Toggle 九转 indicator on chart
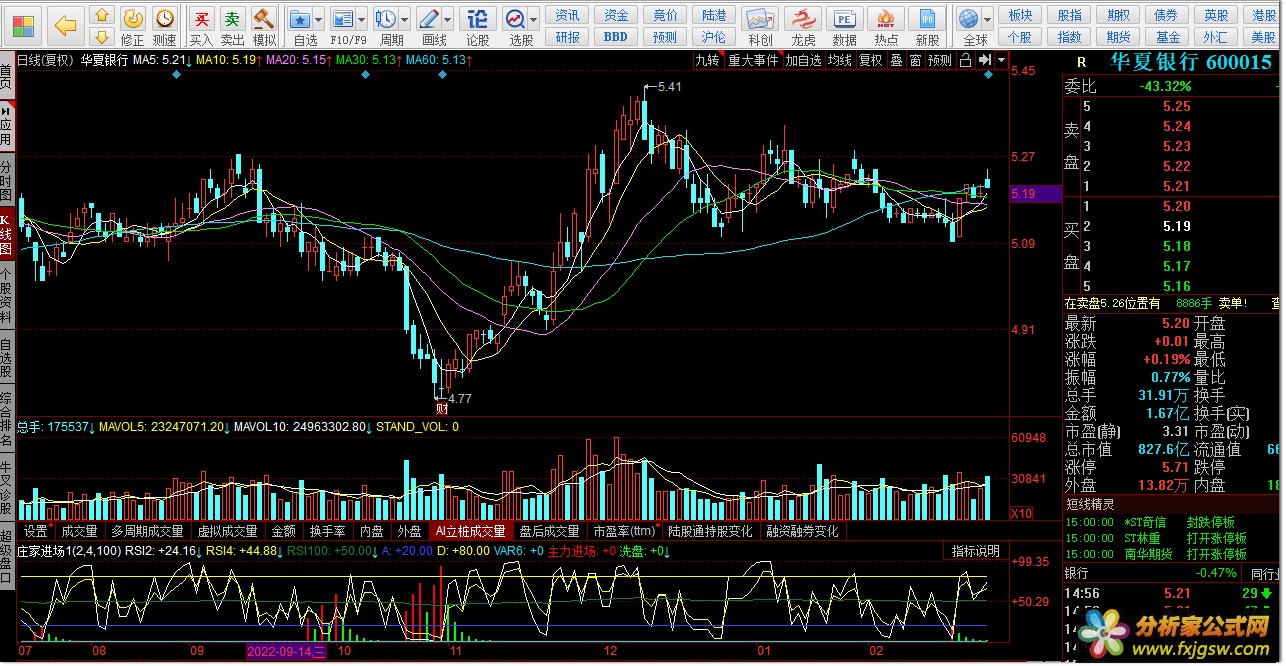This screenshot has height=666, width=1286. pos(708,60)
